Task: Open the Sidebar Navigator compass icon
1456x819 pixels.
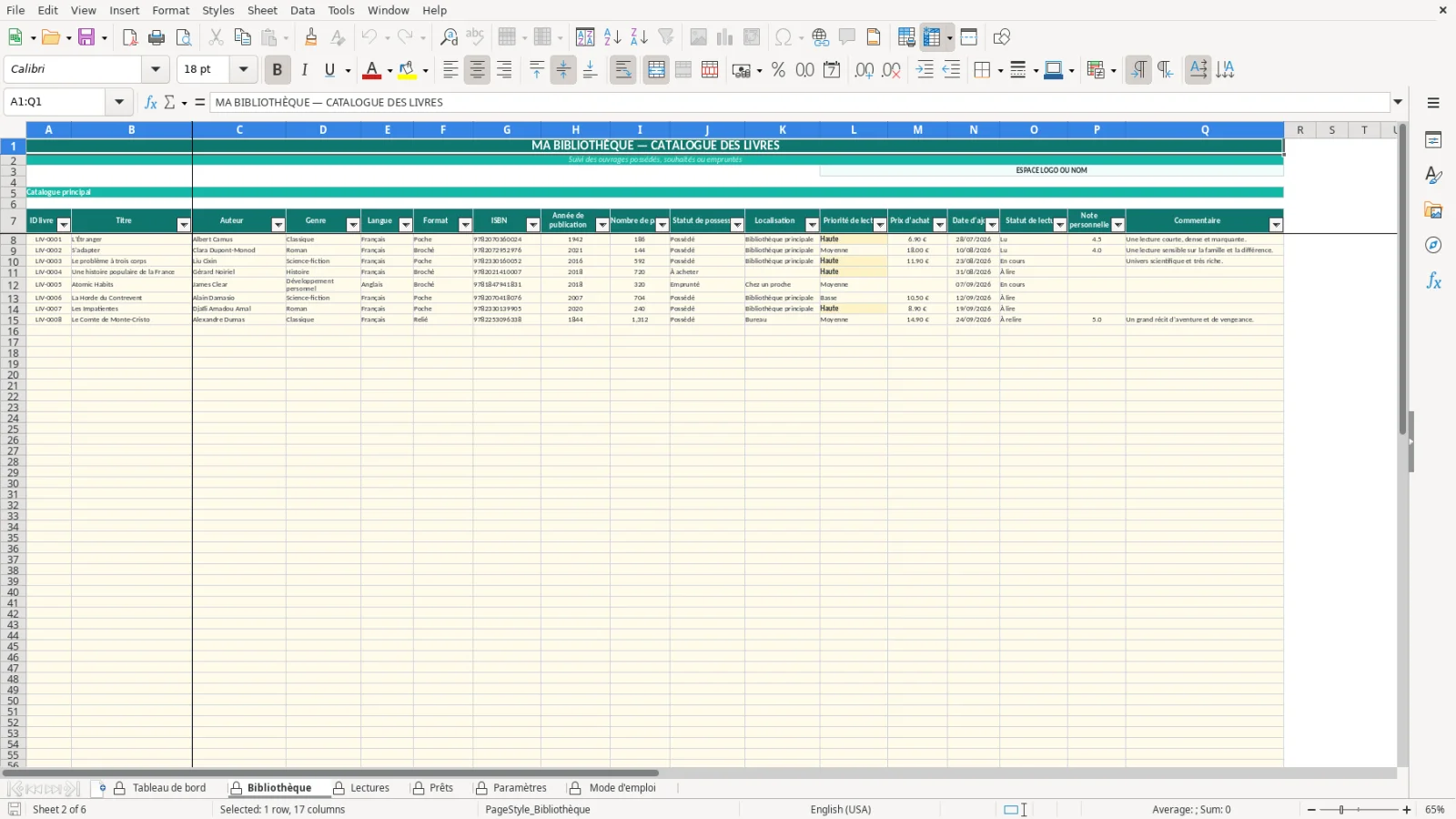Action: coord(1434,246)
